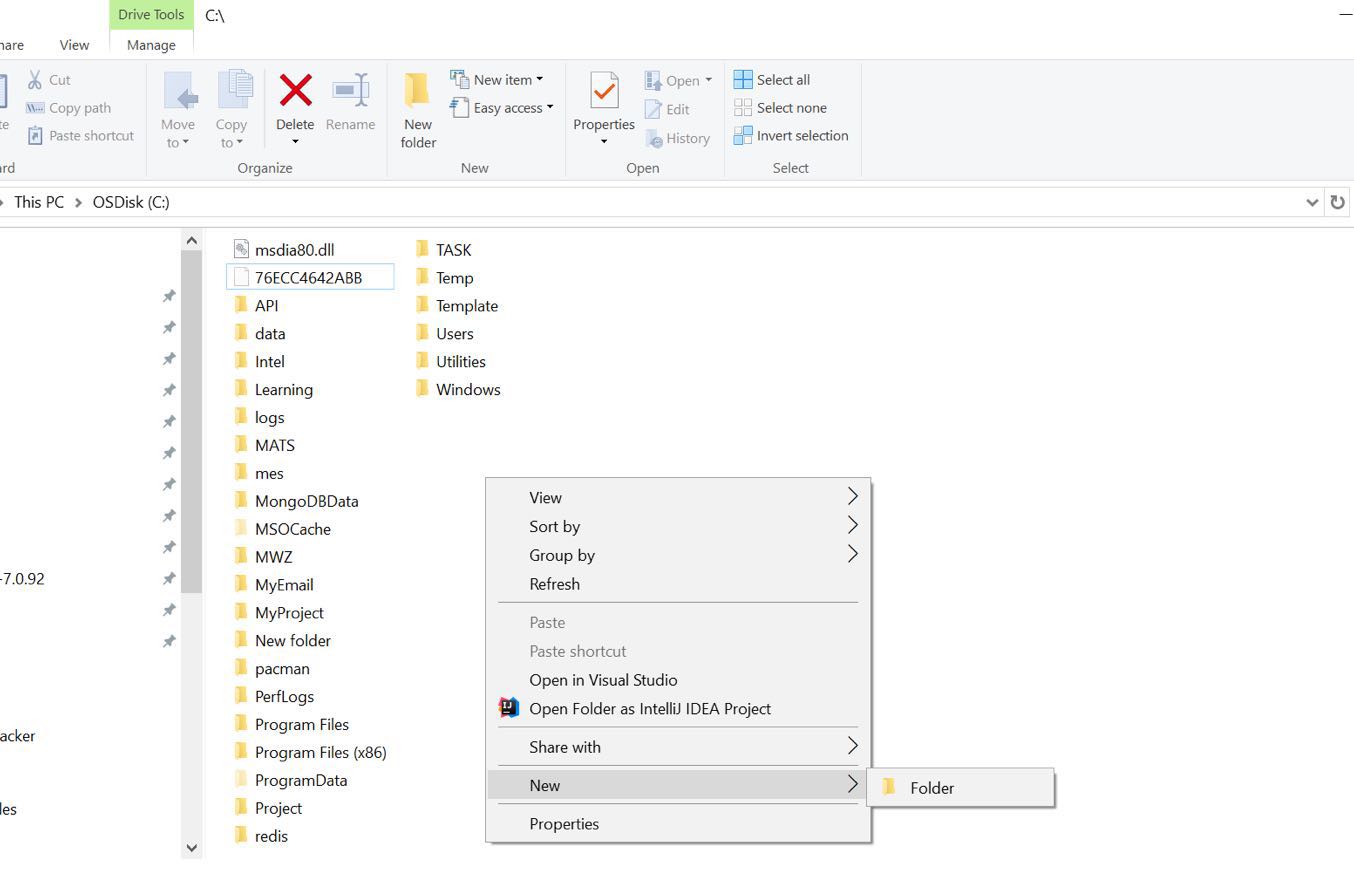The width and height of the screenshot is (1354, 885).
Task: Select the Users folder
Action: pyautogui.click(x=444, y=334)
